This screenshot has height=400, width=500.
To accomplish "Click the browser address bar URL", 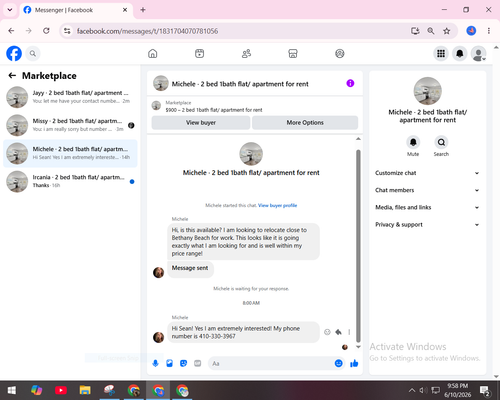I will (147, 31).
